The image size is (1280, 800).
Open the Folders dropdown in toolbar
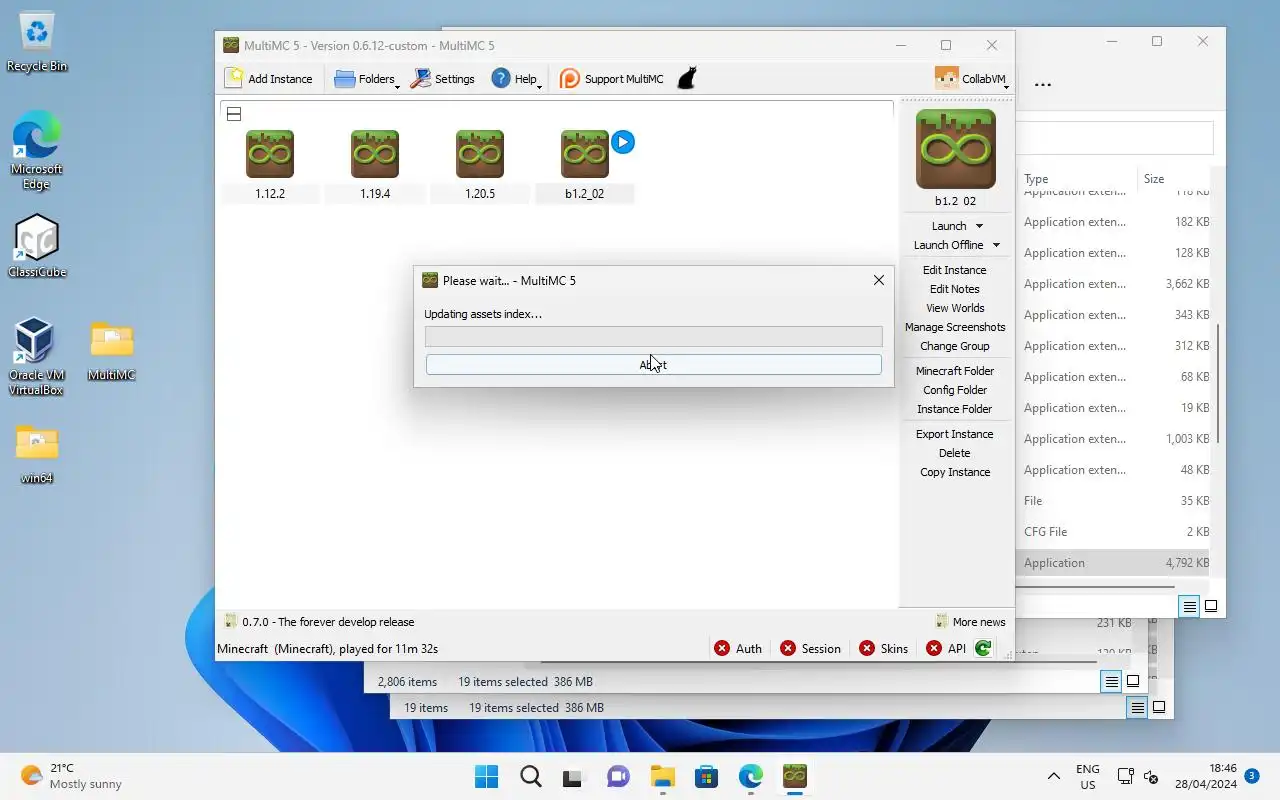[x=366, y=79]
